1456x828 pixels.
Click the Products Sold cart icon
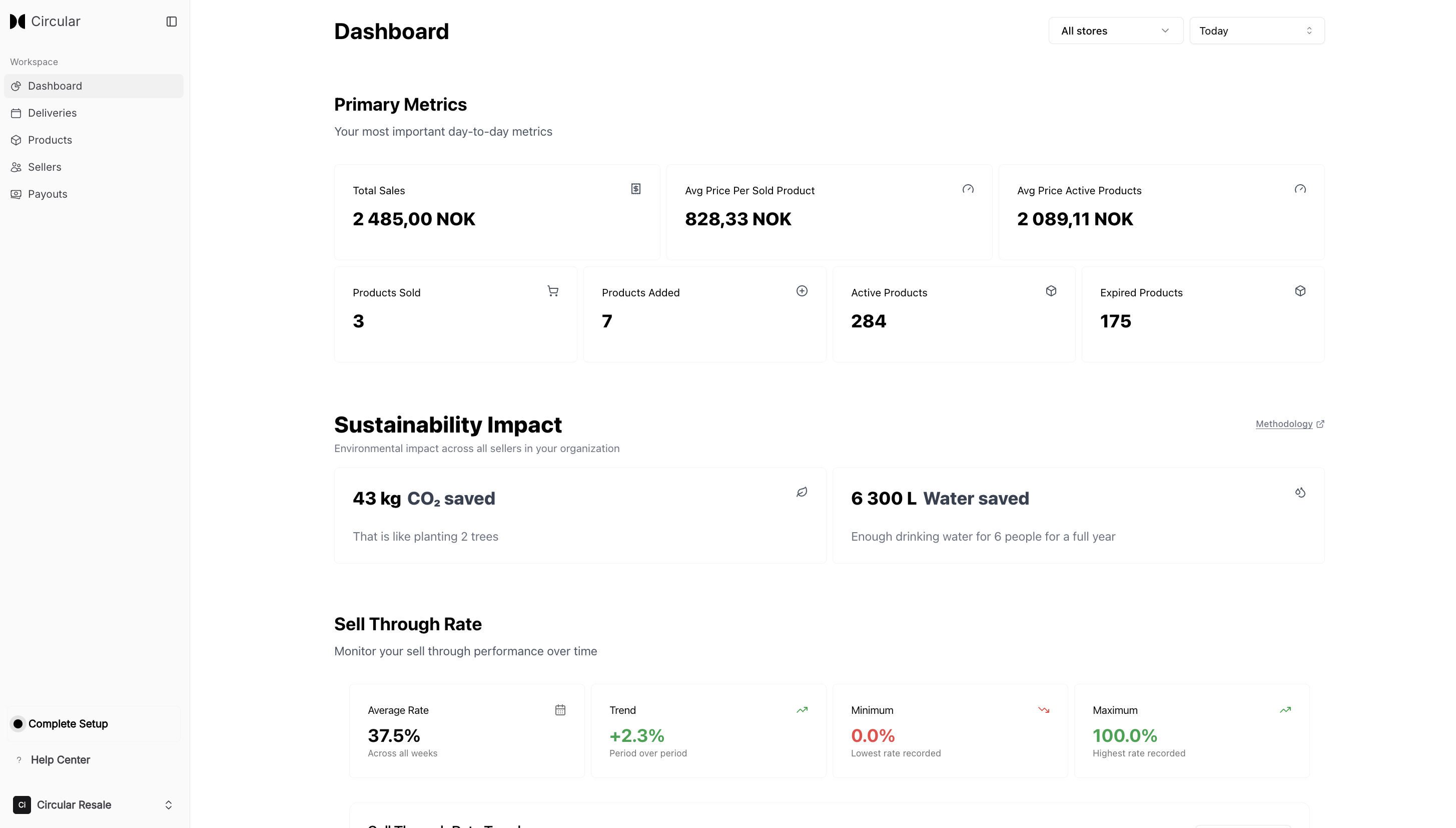click(552, 291)
